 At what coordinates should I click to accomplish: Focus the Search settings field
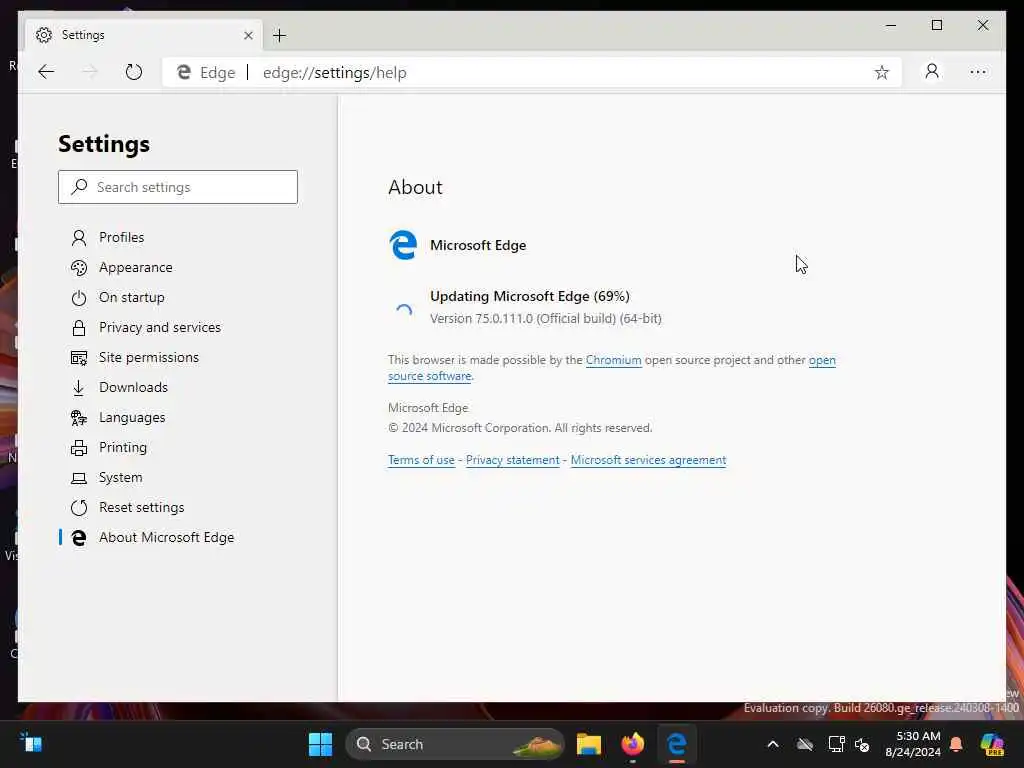[x=178, y=187]
